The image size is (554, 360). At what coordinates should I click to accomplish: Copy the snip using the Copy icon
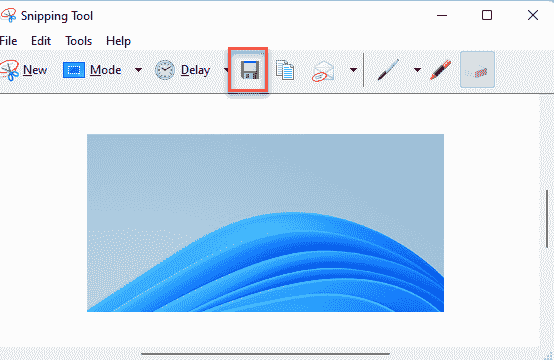285,70
